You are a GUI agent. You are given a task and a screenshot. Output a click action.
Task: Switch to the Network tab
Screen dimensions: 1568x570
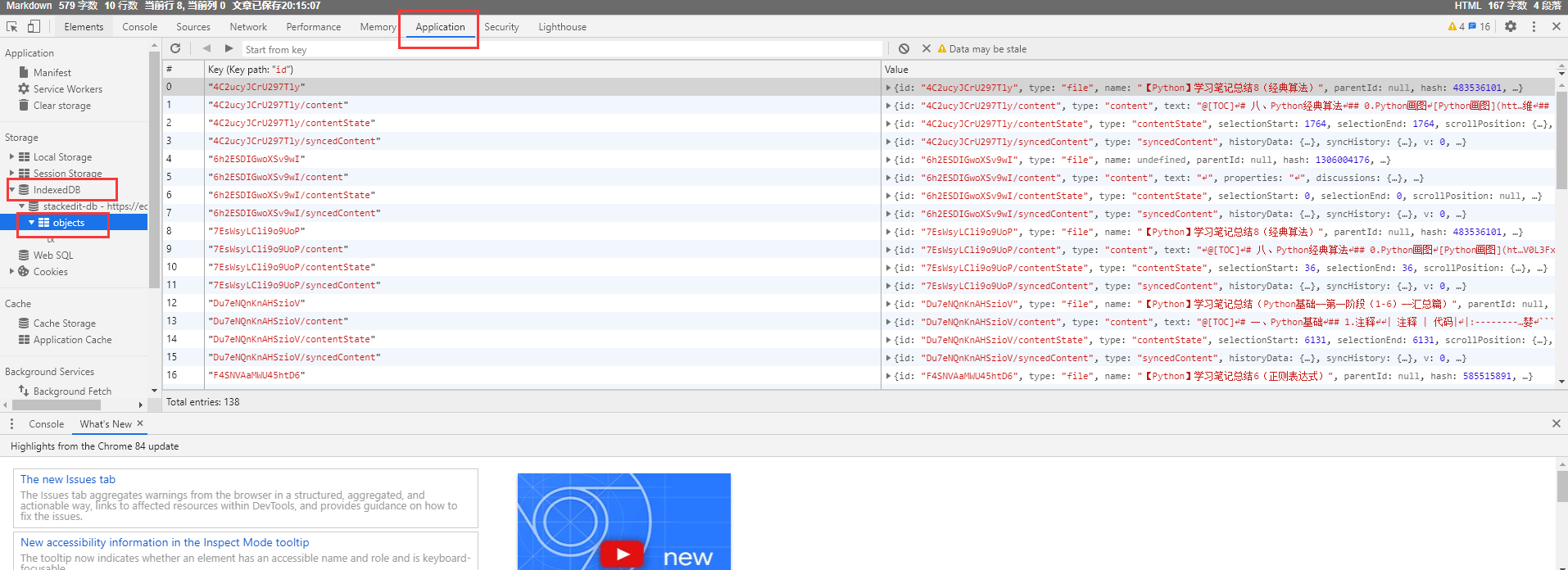pos(248,26)
